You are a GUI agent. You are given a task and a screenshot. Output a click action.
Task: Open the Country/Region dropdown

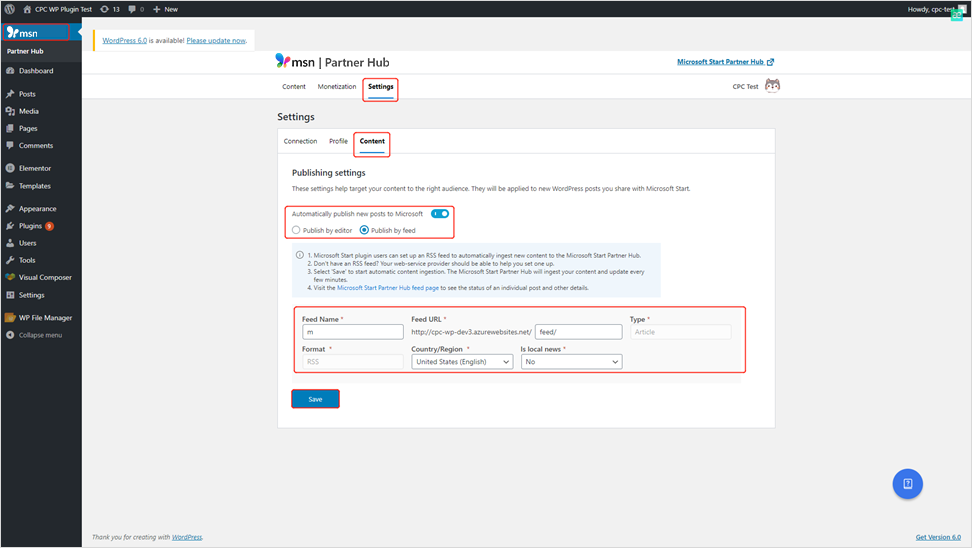(x=462, y=362)
